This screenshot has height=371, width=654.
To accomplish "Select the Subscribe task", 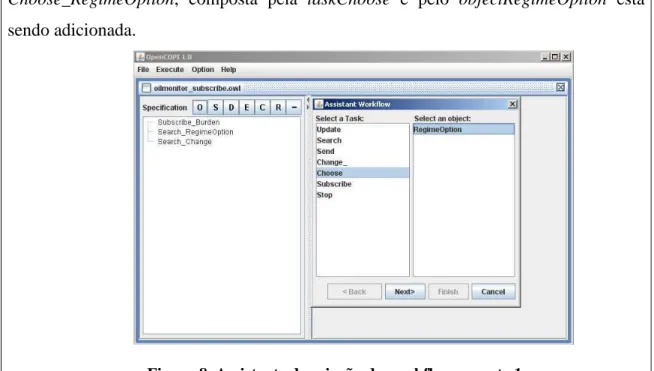I will click(x=362, y=184).
